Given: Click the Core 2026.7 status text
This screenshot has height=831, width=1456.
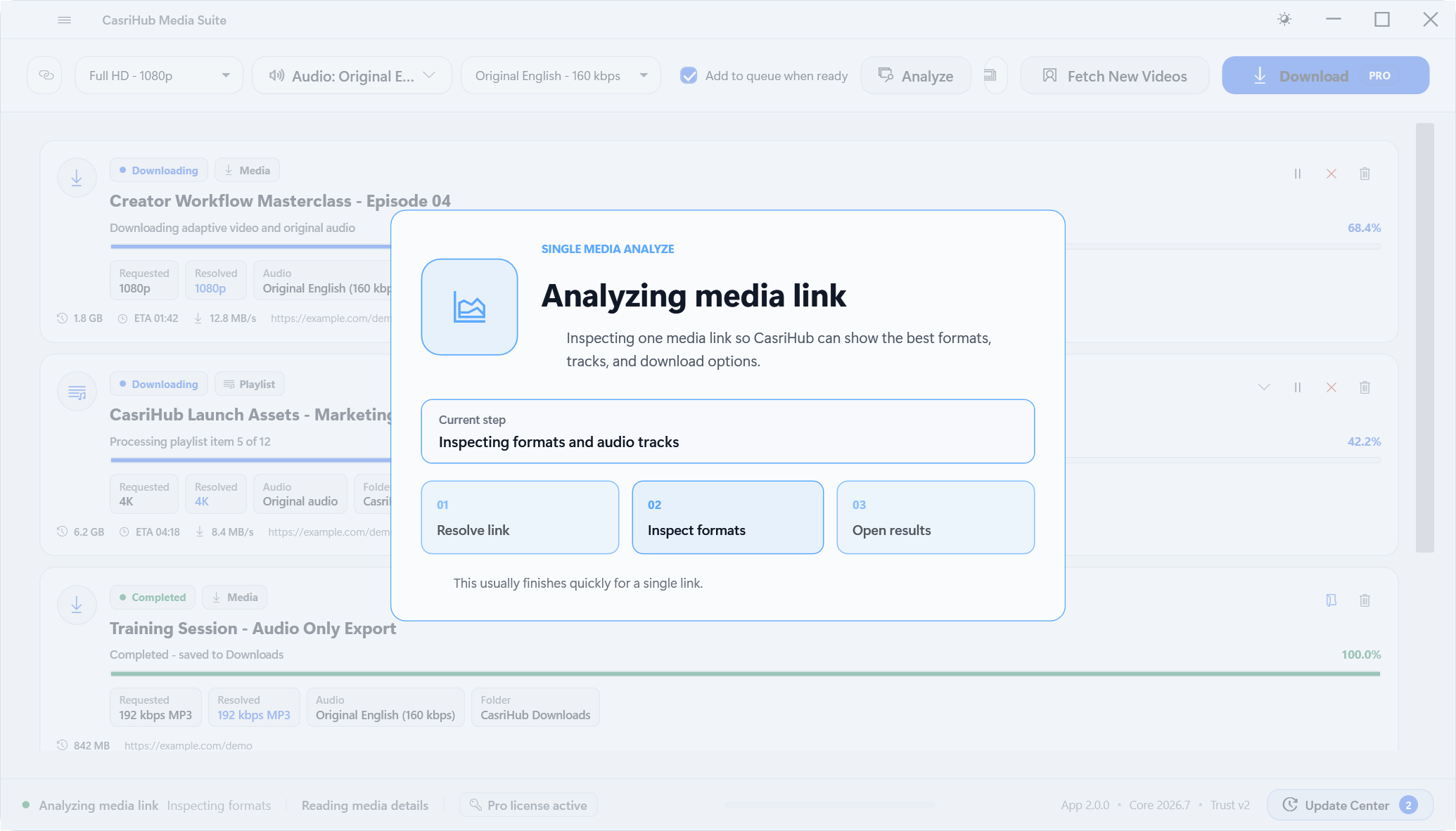Looking at the screenshot, I should coord(1159,805).
